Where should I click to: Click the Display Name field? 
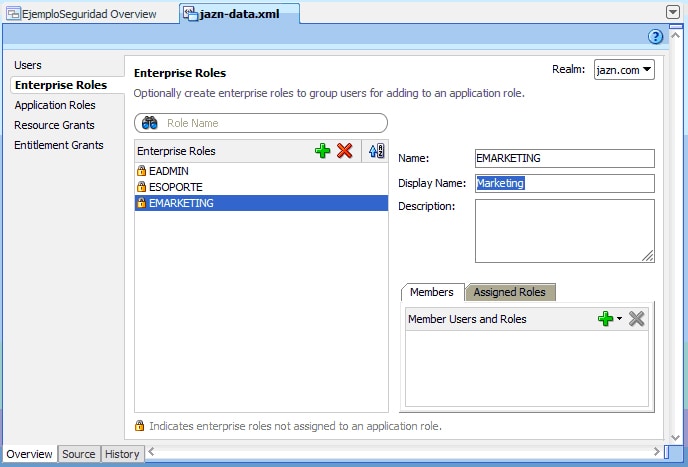click(x=565, y=183)
